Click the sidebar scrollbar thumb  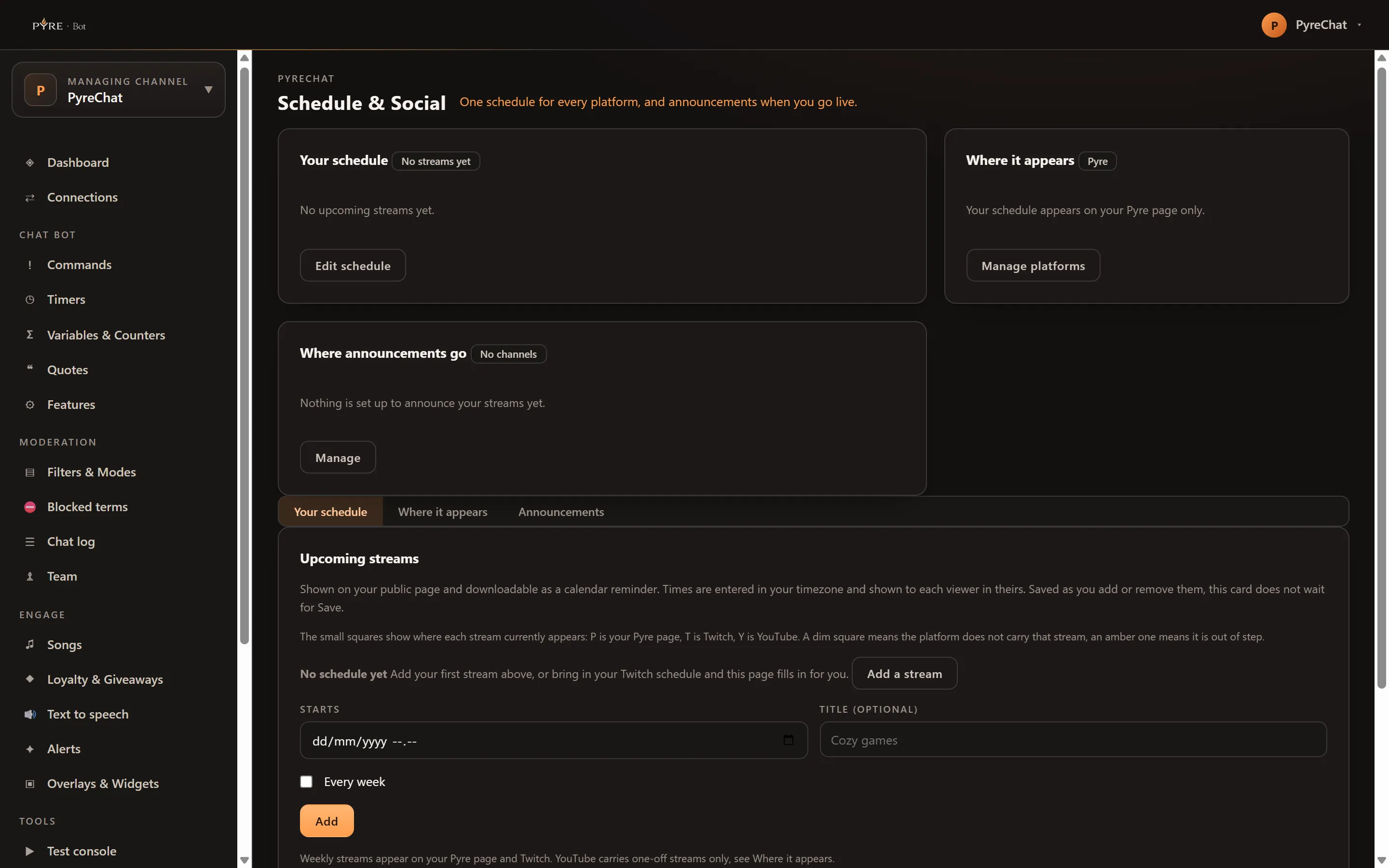click(245, 356)
